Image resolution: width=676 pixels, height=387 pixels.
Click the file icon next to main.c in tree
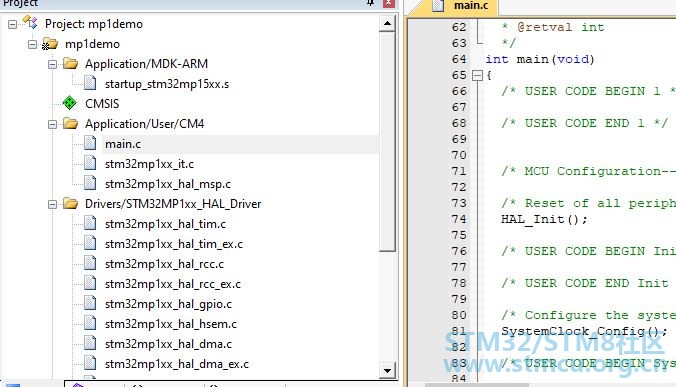(90, 143)
